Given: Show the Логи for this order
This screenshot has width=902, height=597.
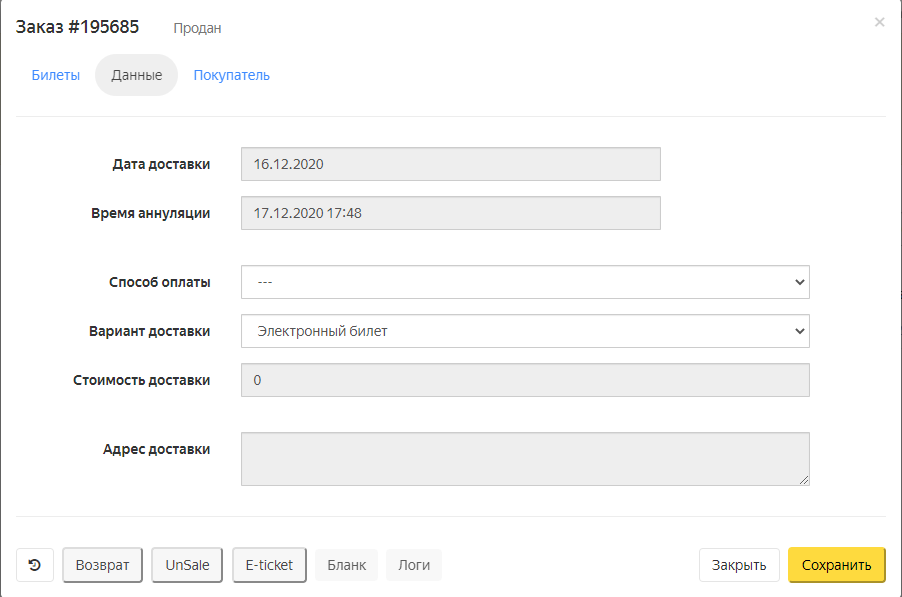Looking at the screenshot, I should (414, 565).
